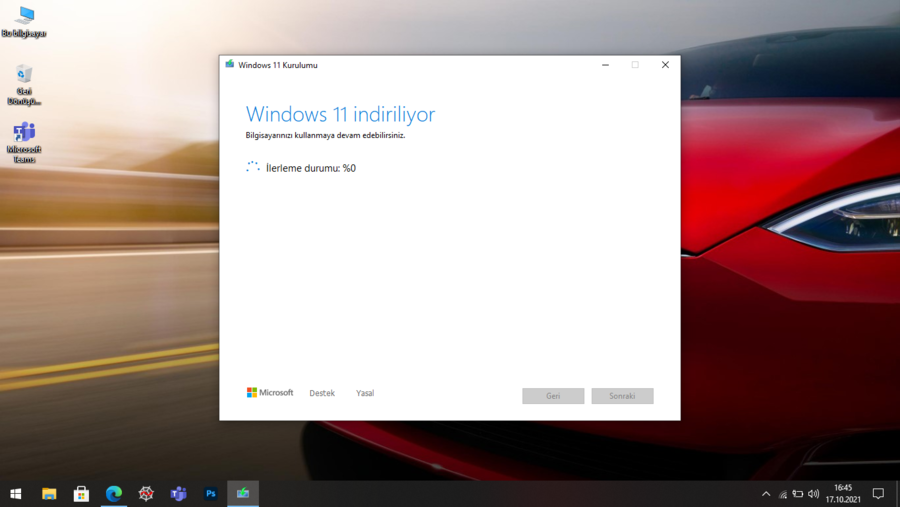The image size is (900, 507).
Task: Click the Bilgisayarınızı kullanmaya devam edebilirsiniz text
Action: click(x=325, y=136)
